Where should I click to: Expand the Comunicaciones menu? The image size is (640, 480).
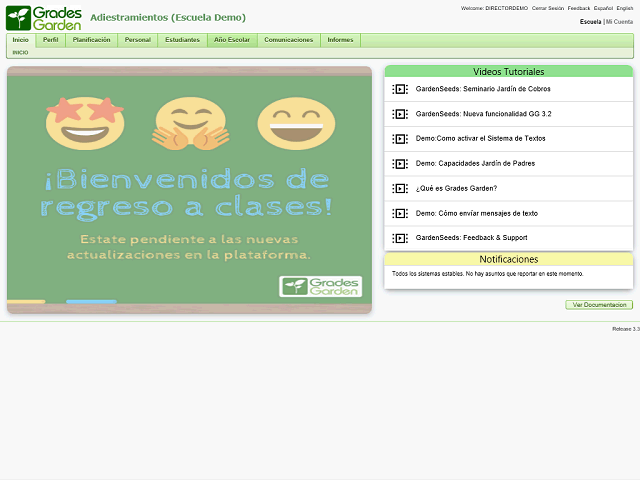pos(288,40)
